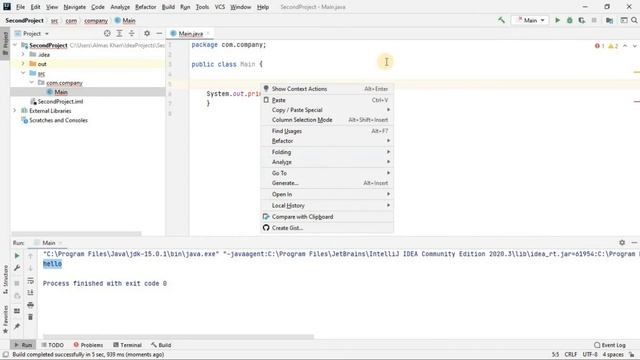This screenshot has height=360, width=640.
Task: Print Run console output icon
Action: point(31,305)
